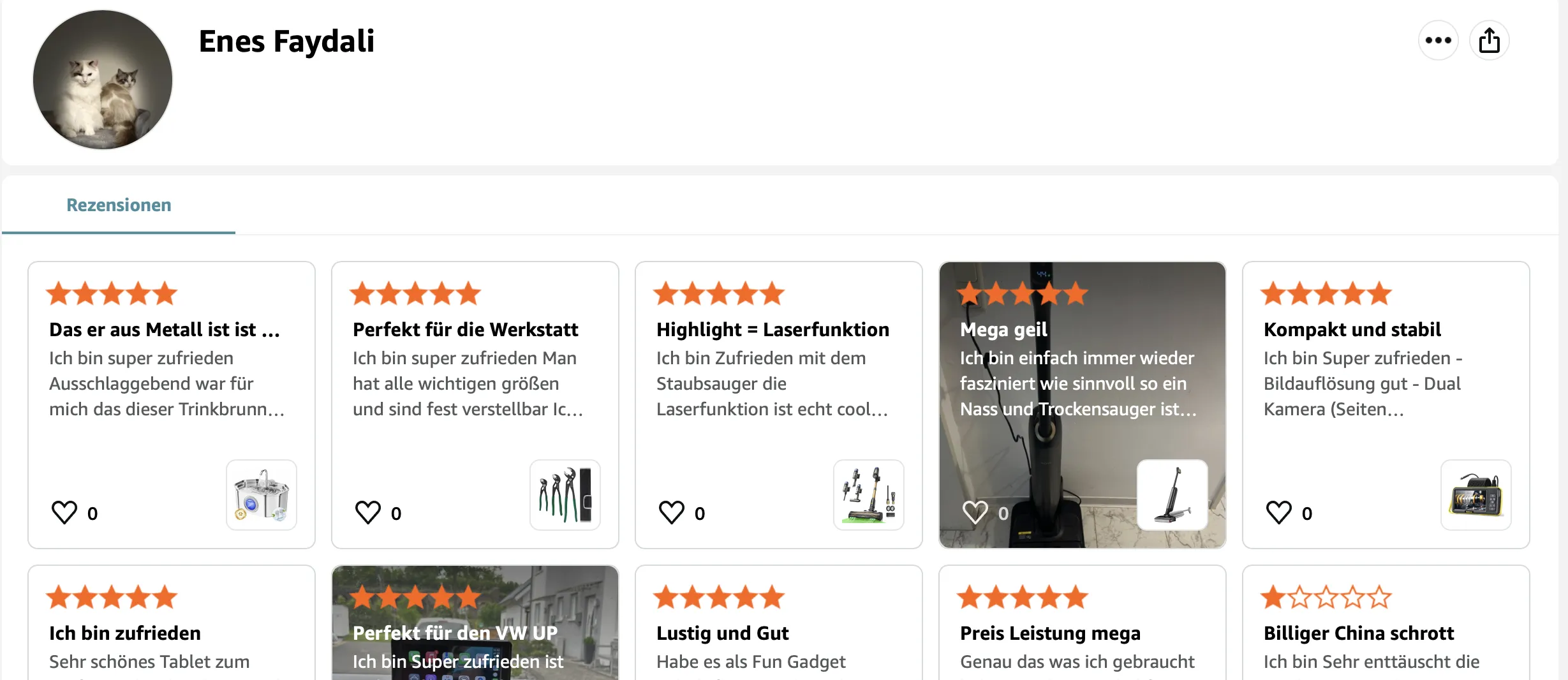Like the 'Das er aus Metall' review
Viewport: 1568px width, 680px height.
coord(64,512)
